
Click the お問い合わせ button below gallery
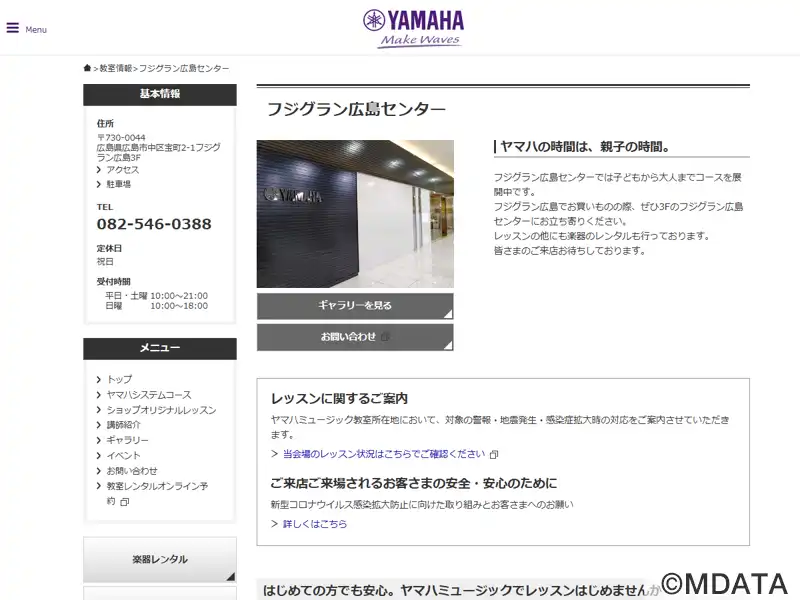point(355,337)
